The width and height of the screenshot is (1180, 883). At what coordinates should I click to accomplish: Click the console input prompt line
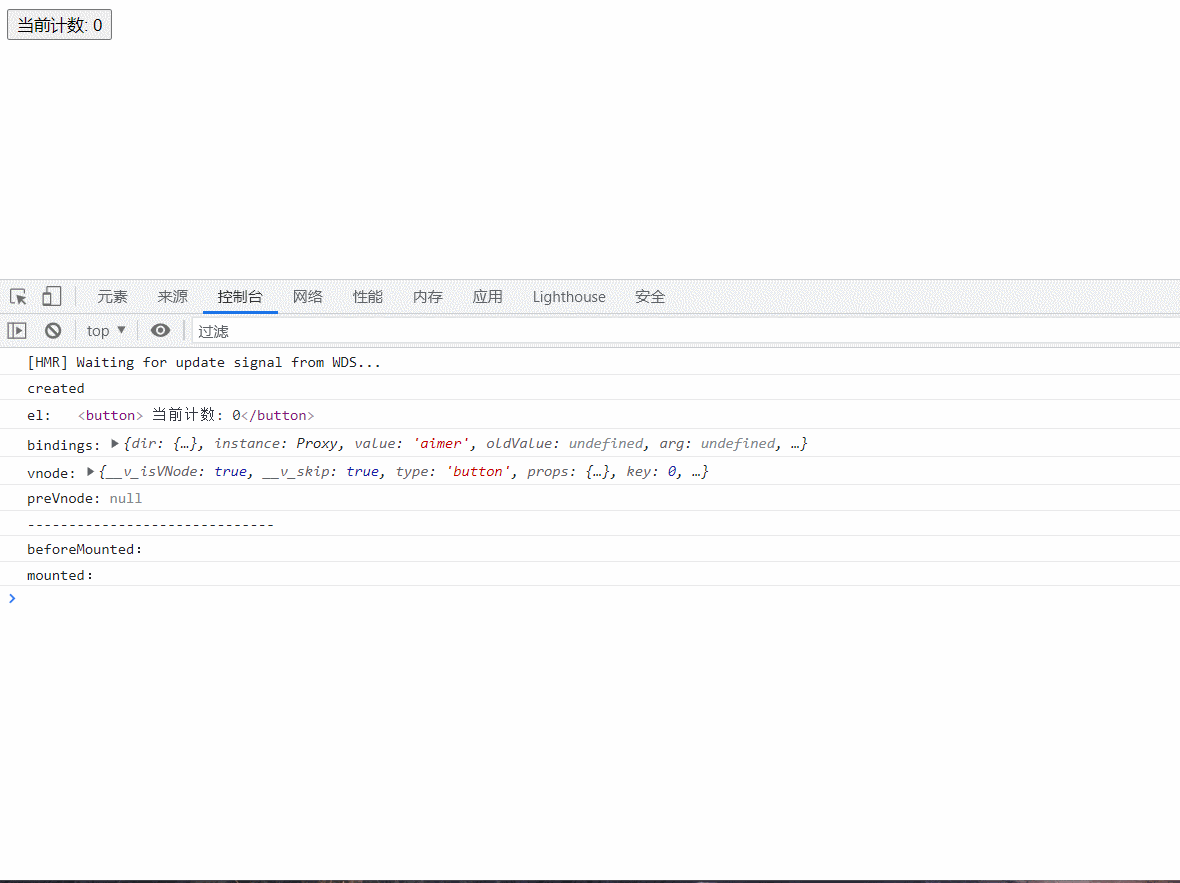(590, 599)
